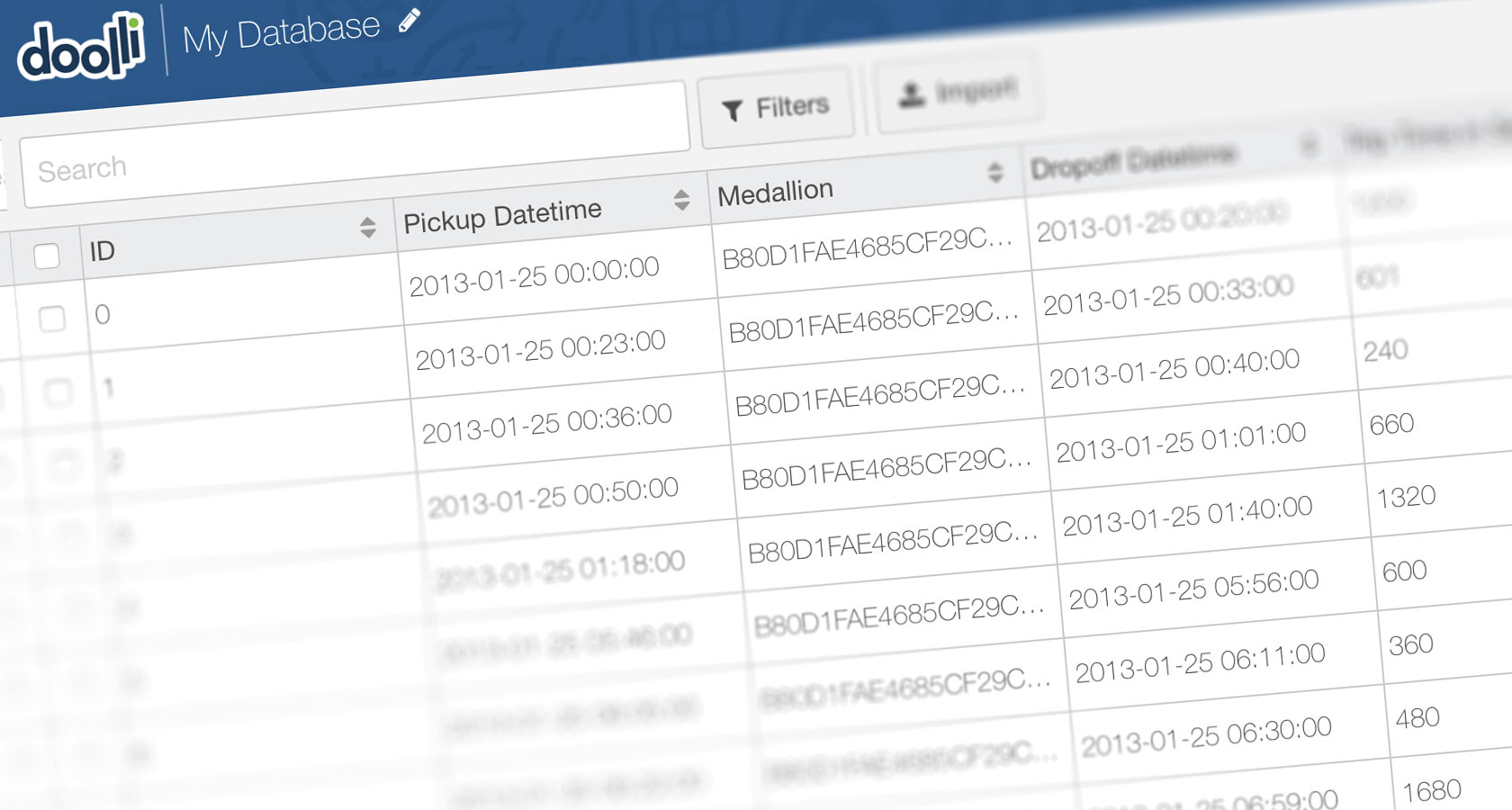1512x810 pixels.
Task: Click the sort arrows beside Dropoff Datetime
Action: tap(1309, 145)
